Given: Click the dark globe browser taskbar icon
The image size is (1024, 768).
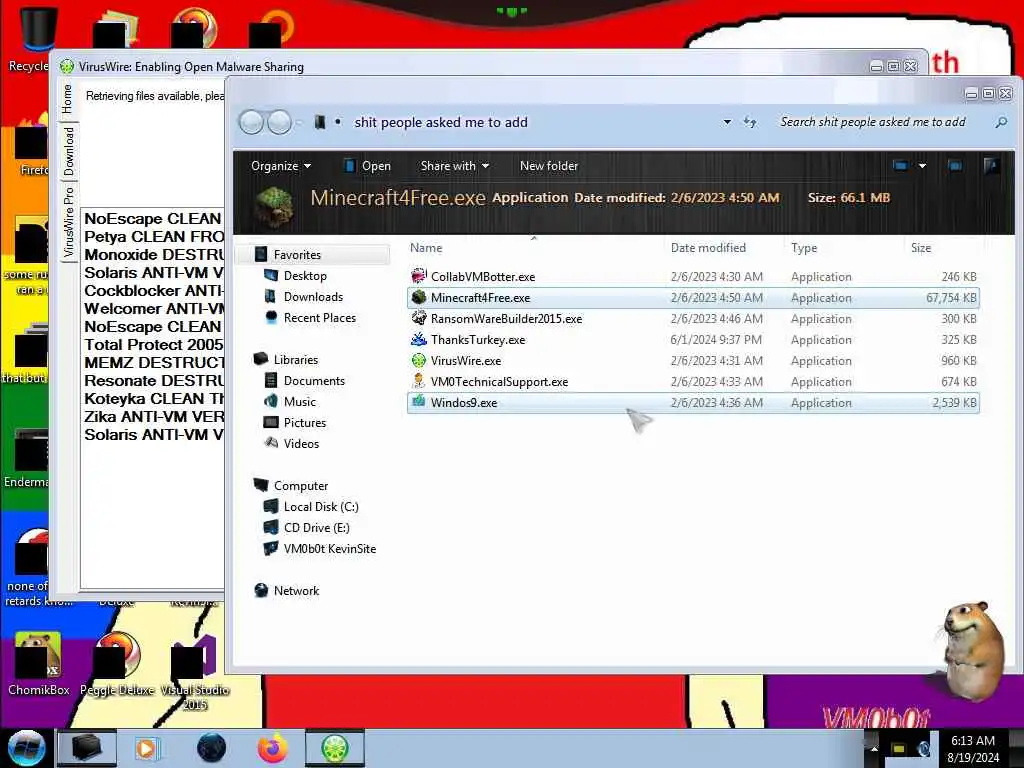Looking at the screenshot, I should (211, 748).
